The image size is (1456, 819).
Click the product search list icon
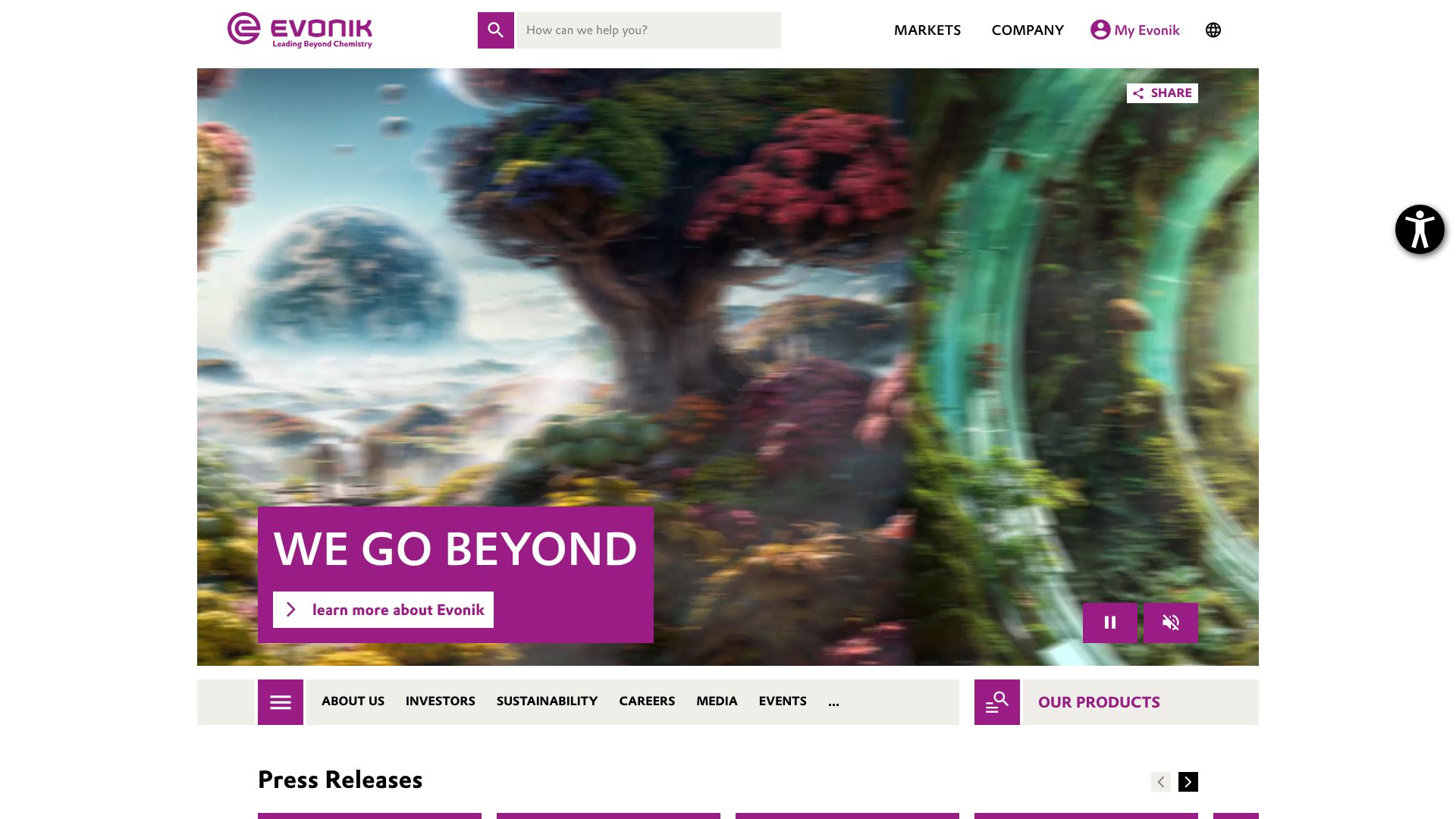pyautogui.click(x=997, y=702)
